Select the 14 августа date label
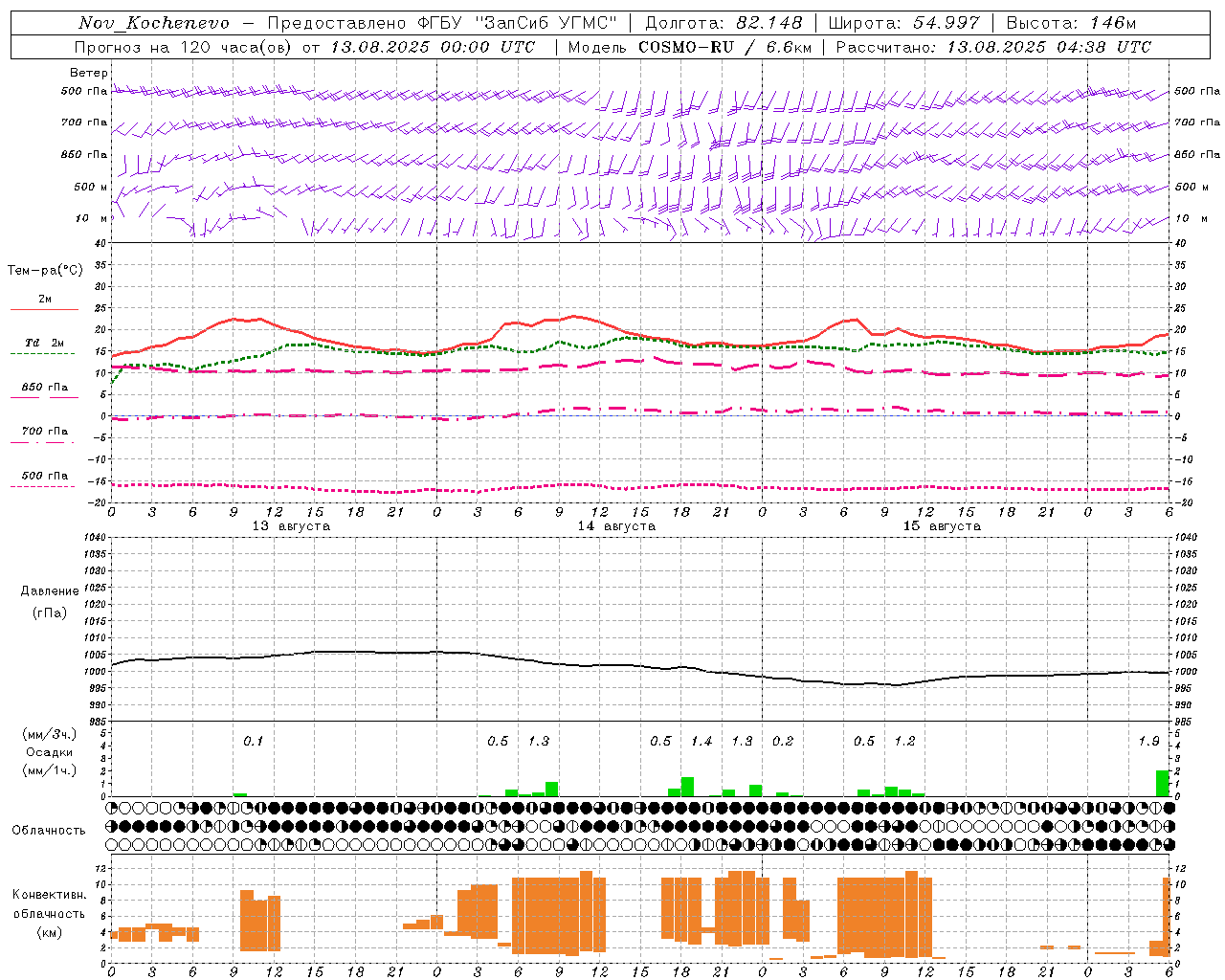1225x980 pixels. [x=616, y=526]
